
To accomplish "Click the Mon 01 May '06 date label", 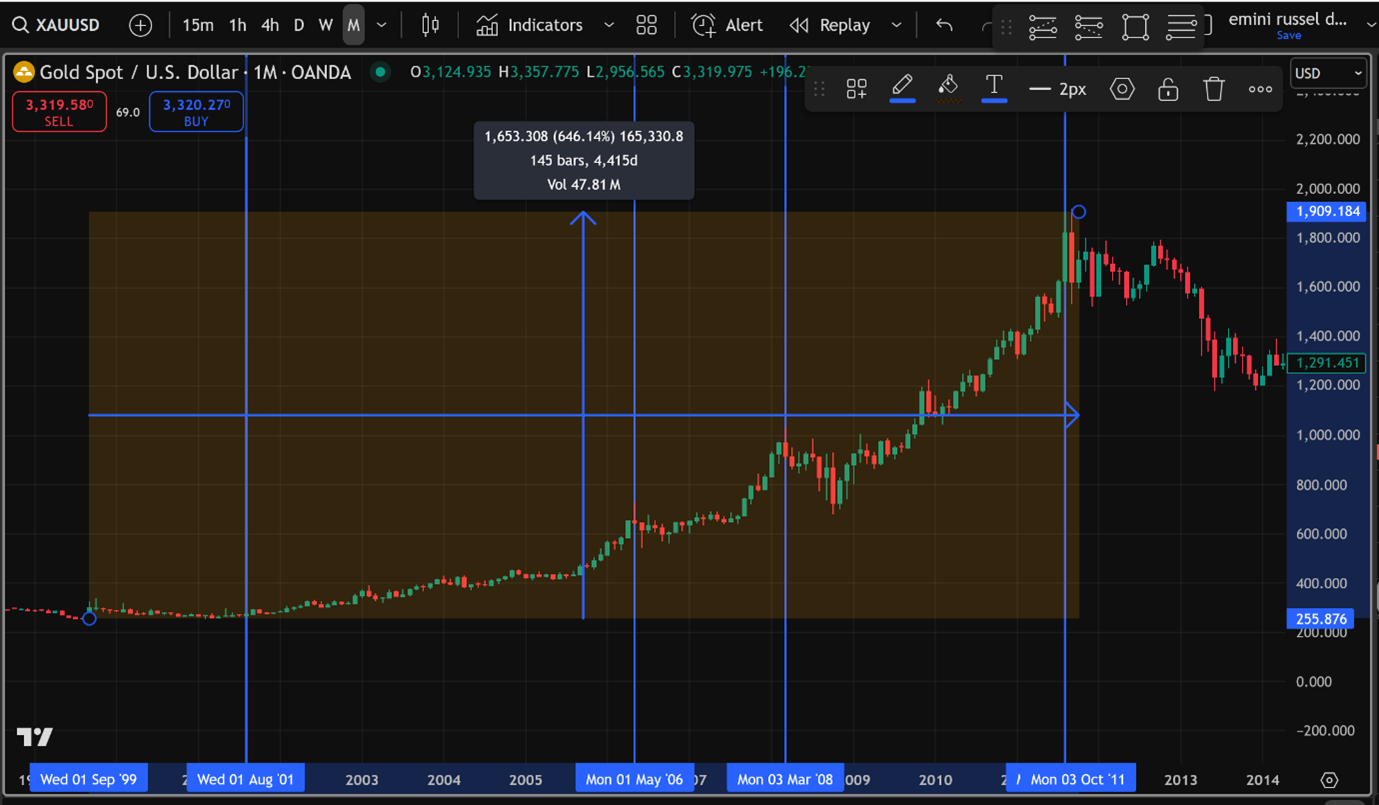I will pyautogui.click(x=634, y=779).
